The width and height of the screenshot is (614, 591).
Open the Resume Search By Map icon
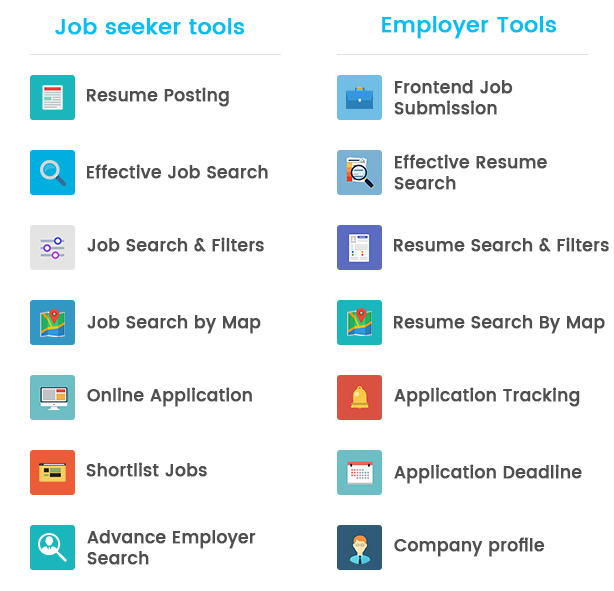(359, 322)
